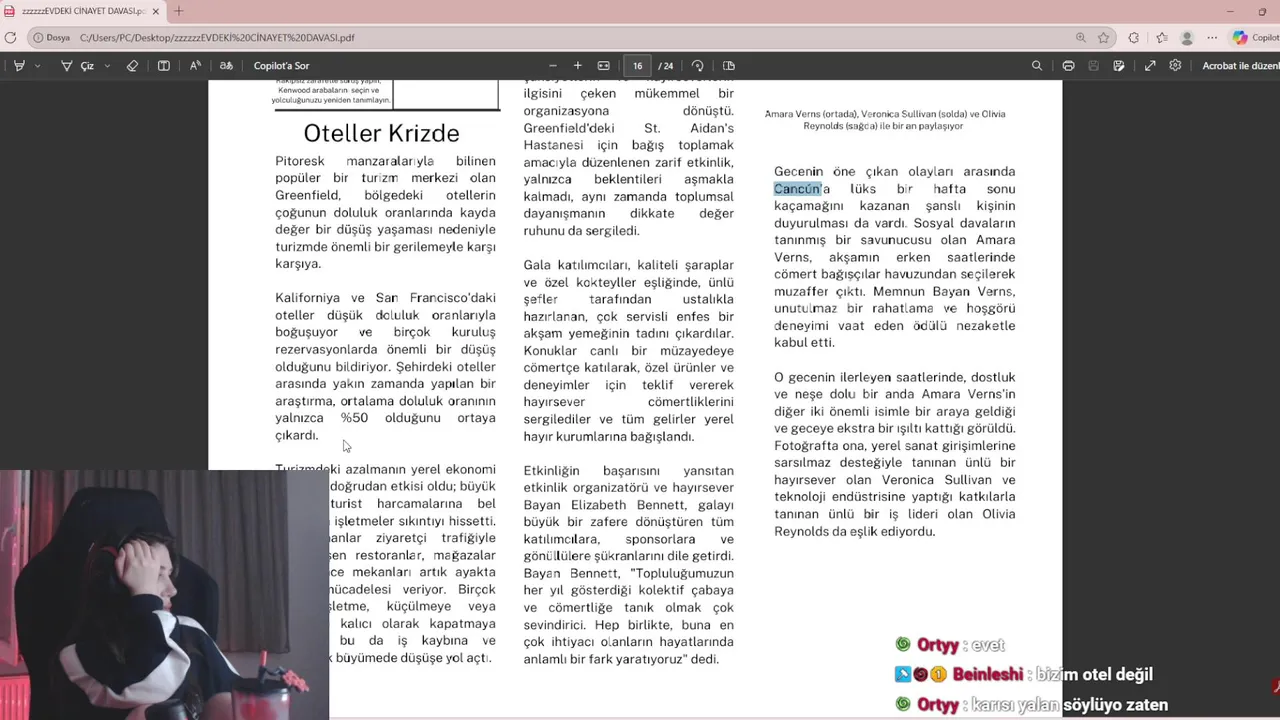Image resolution: width=1280 pixels, height=720 pixels.
Task: Edit the page number field
Action: pos(637,66)
